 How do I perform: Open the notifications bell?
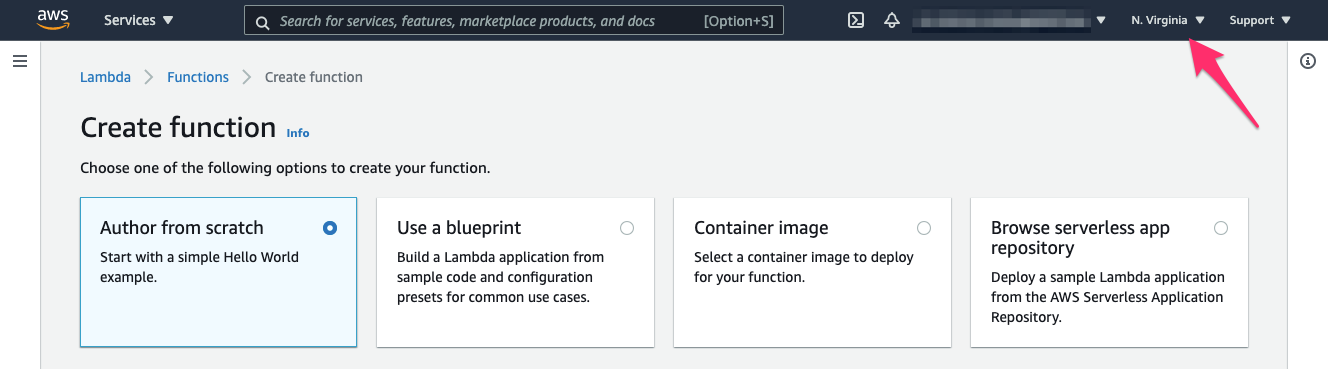pos(892,20)
